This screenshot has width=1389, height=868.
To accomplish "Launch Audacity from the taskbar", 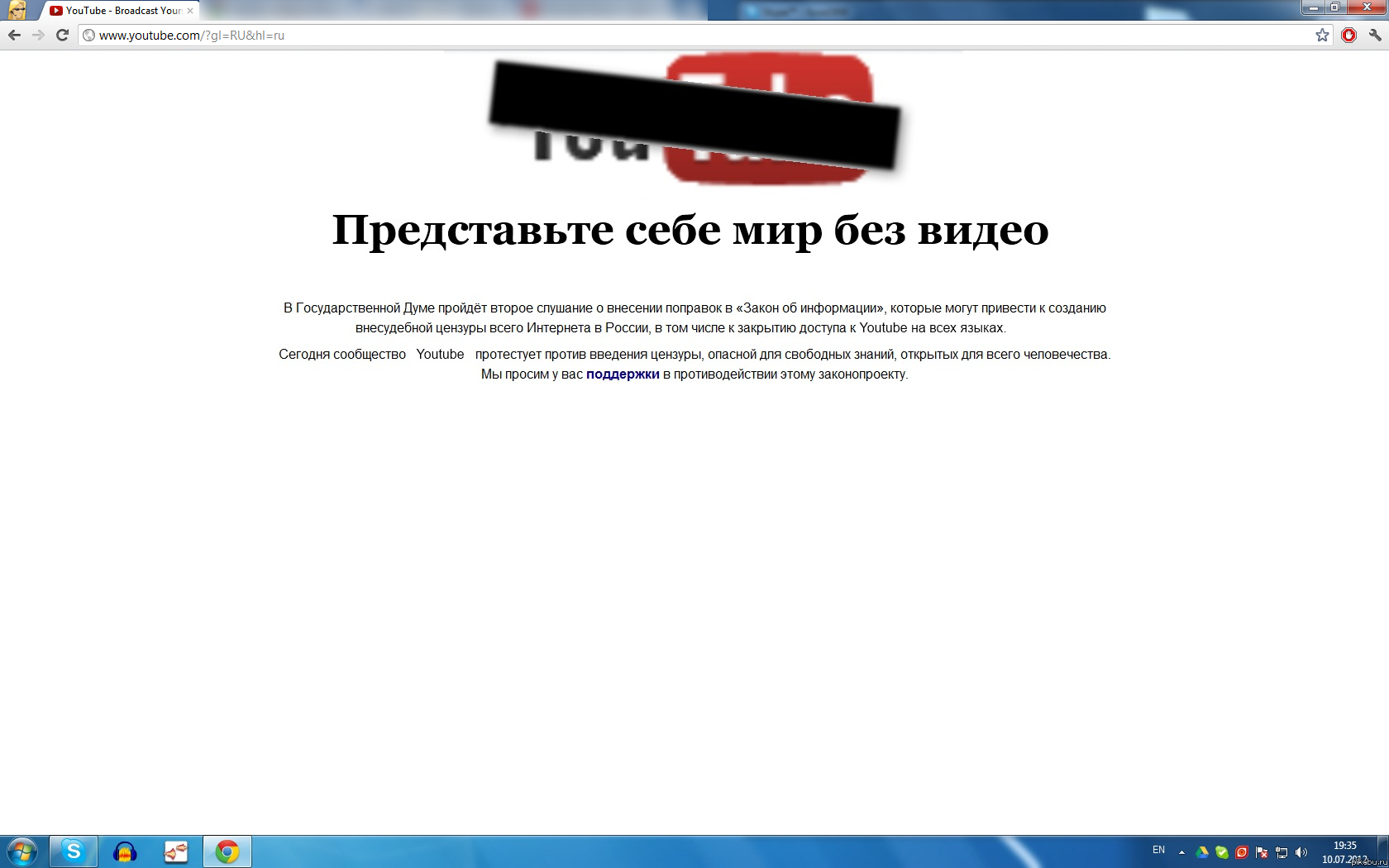I will (x=125, y=852).
